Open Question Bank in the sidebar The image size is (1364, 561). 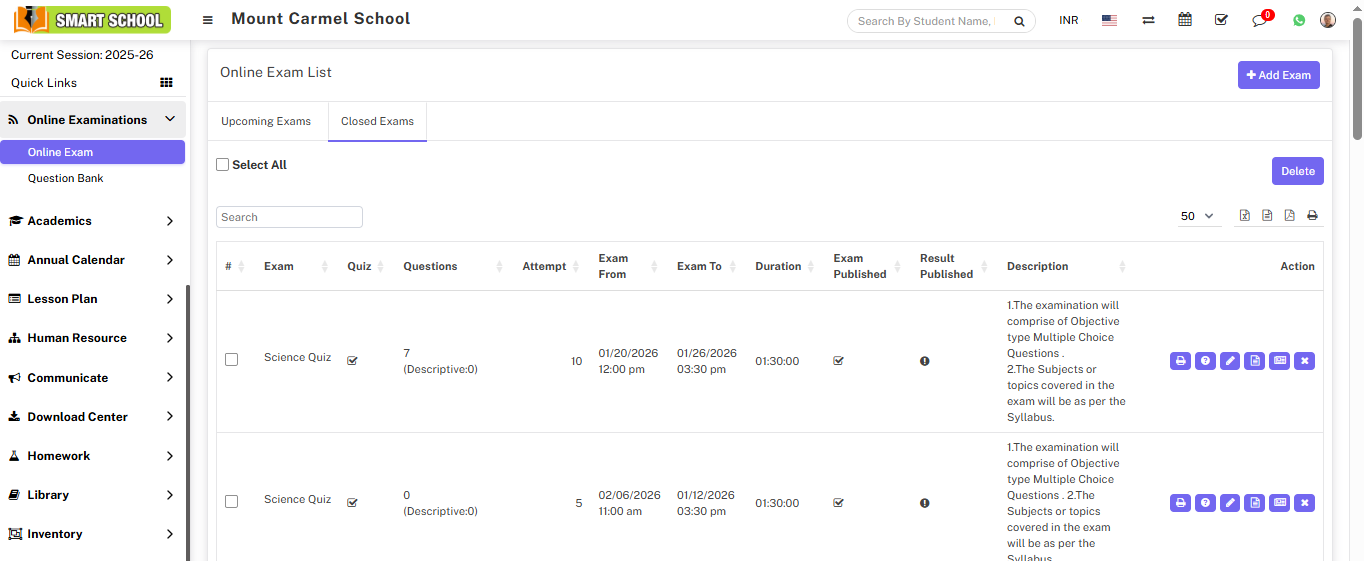[x=66, y=178]
